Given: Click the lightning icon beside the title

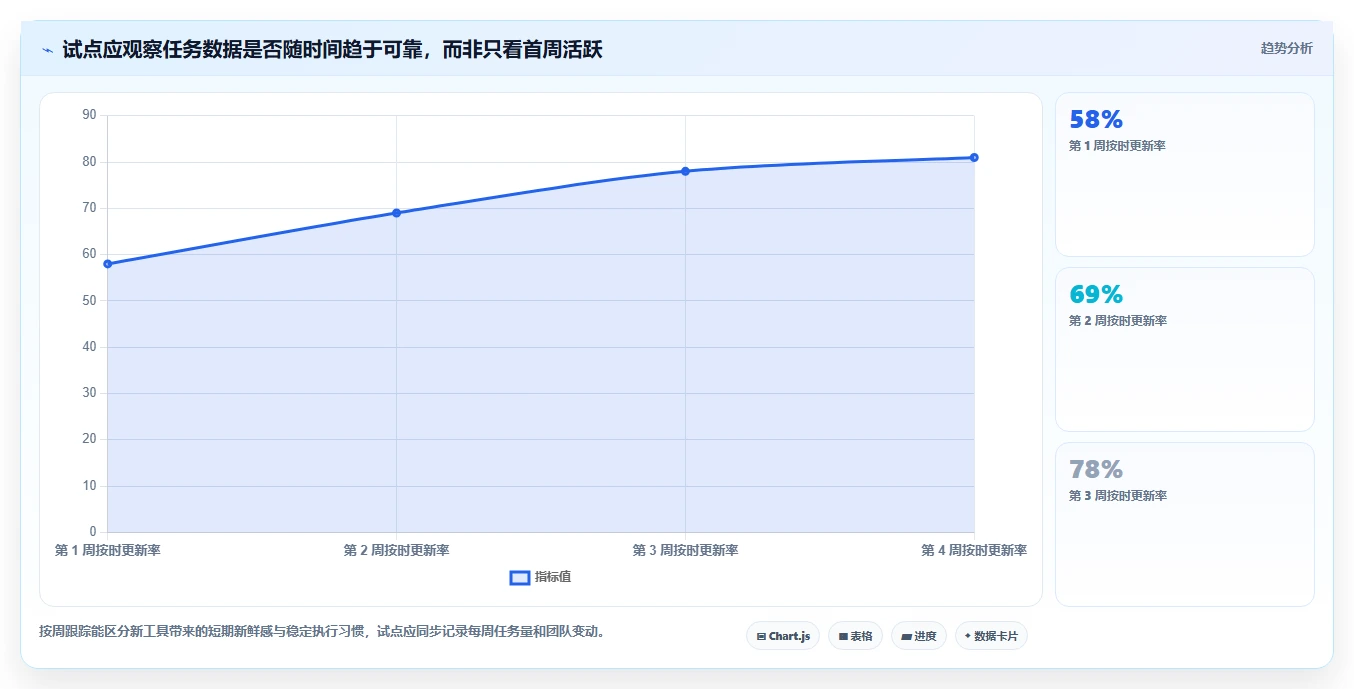Looking at the screenshot, I should [47, 50].
